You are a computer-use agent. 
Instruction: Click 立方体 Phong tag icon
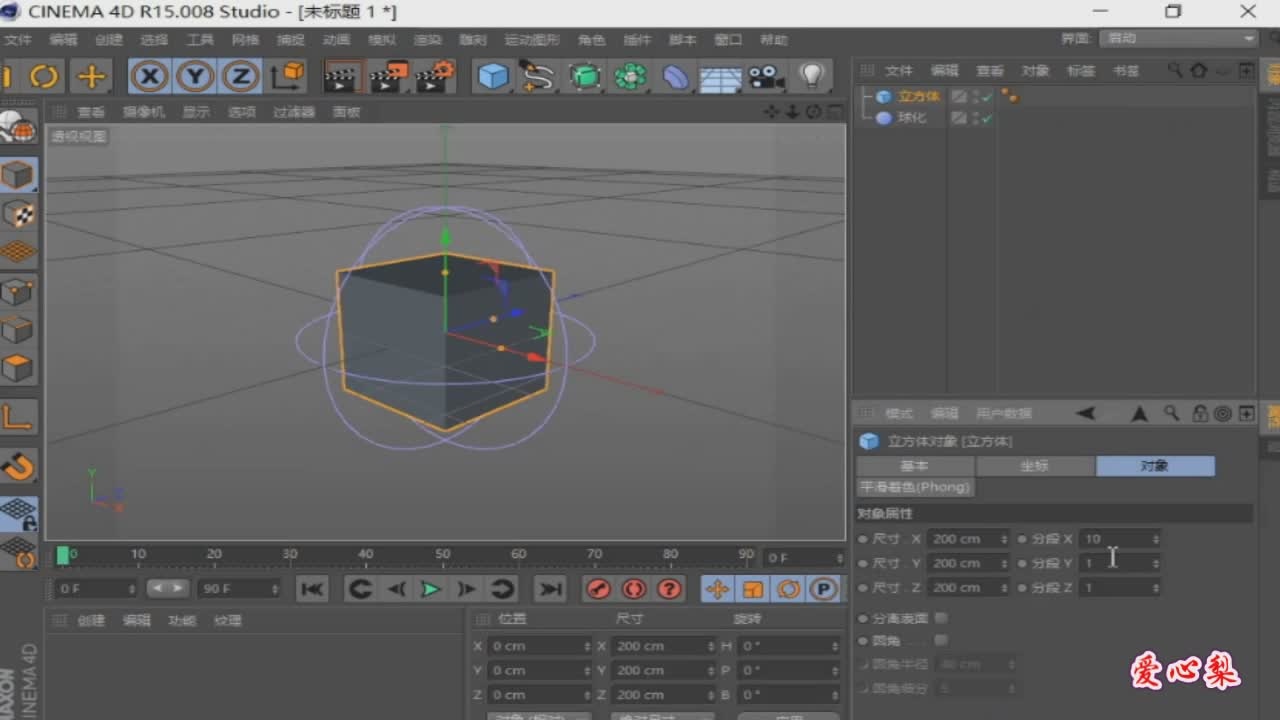pos(1010,97)
